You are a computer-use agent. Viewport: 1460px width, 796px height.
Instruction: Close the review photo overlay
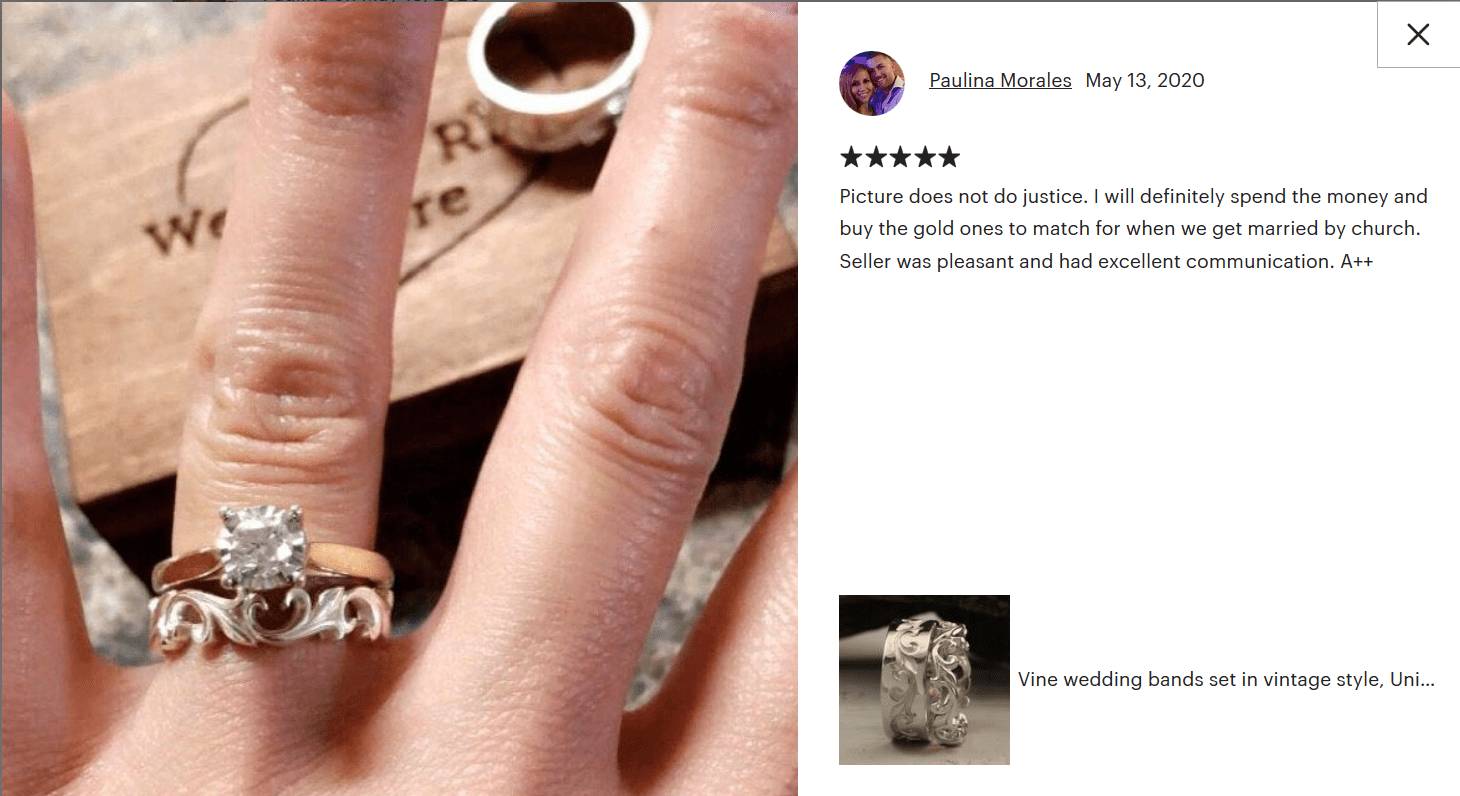pyautogui.click(x=1418, y=35)
